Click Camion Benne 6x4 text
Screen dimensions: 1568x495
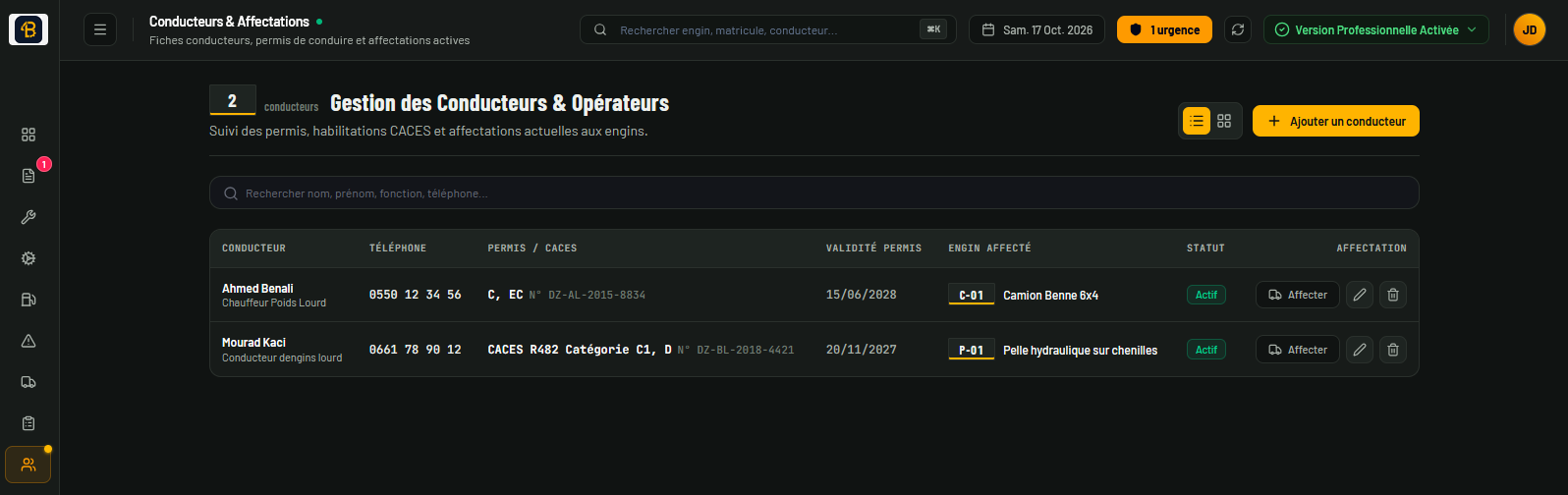pyautogui.click(x=1050, y=295)
